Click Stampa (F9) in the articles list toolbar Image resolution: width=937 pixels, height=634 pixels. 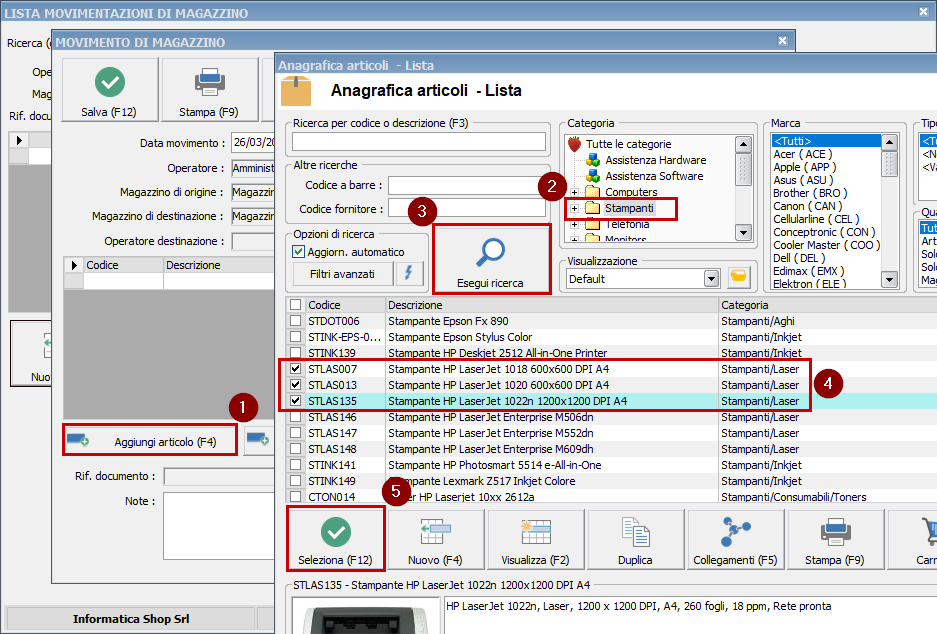[x=835, y=538]
